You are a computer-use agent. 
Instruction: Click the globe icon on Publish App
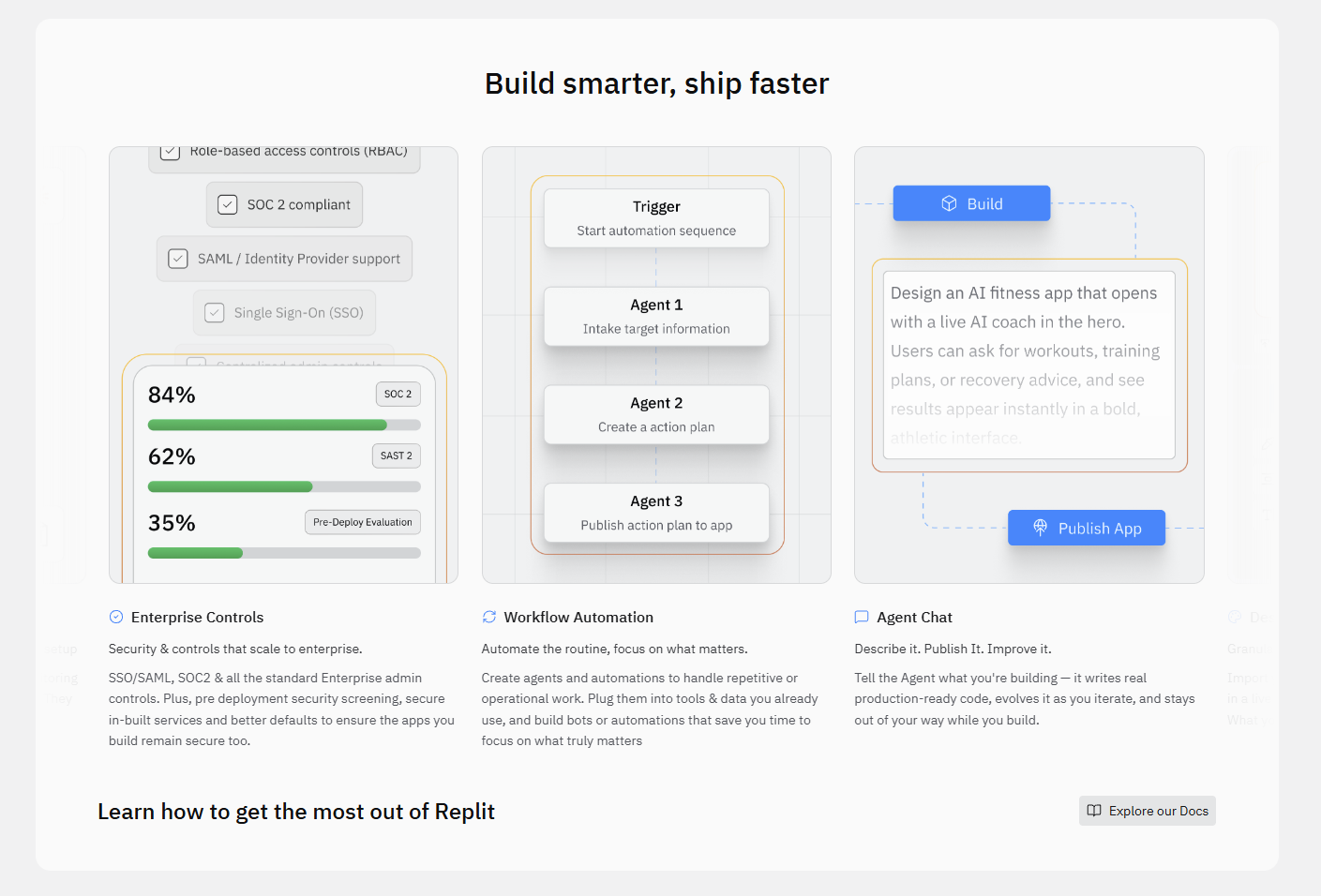pyautogui.click(x=1040, y=528)
